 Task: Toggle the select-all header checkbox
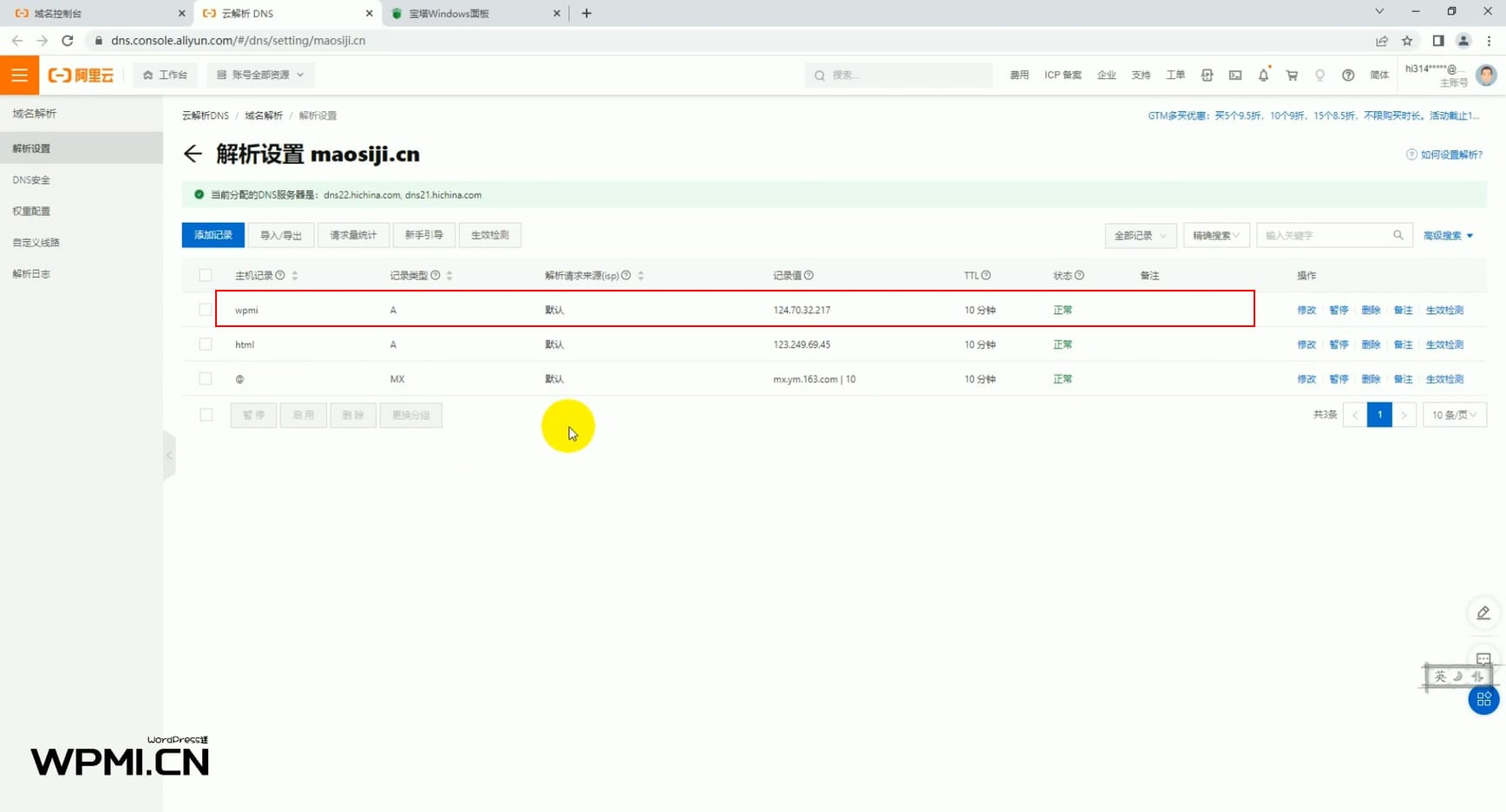tap(206, 276)
